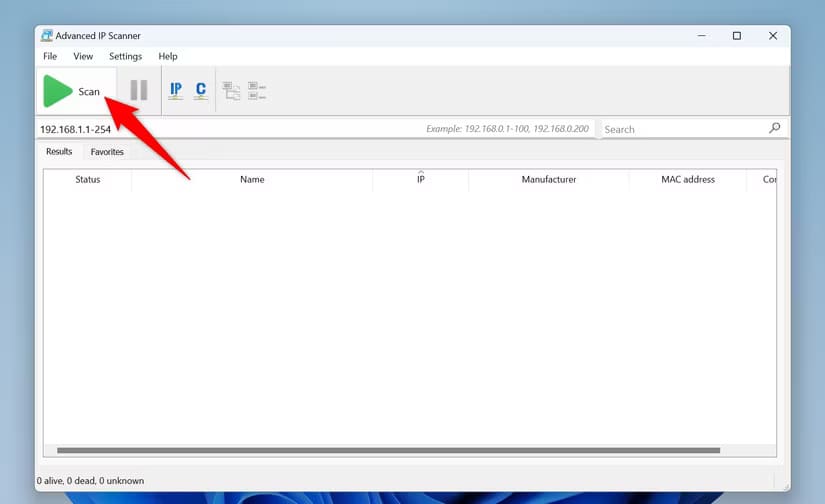The height and width of the screenshot is (504, 825).
Task: Click the IP subnet toolbar icon
Action: [x=176, y=91]
